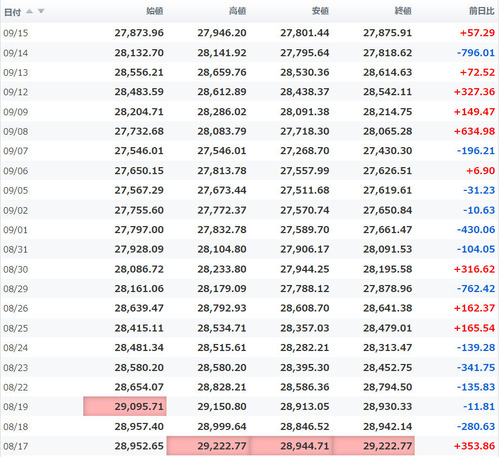The image size is (499, 457).
Task: Select high value 28,792.93
Action: click(222, 308)
